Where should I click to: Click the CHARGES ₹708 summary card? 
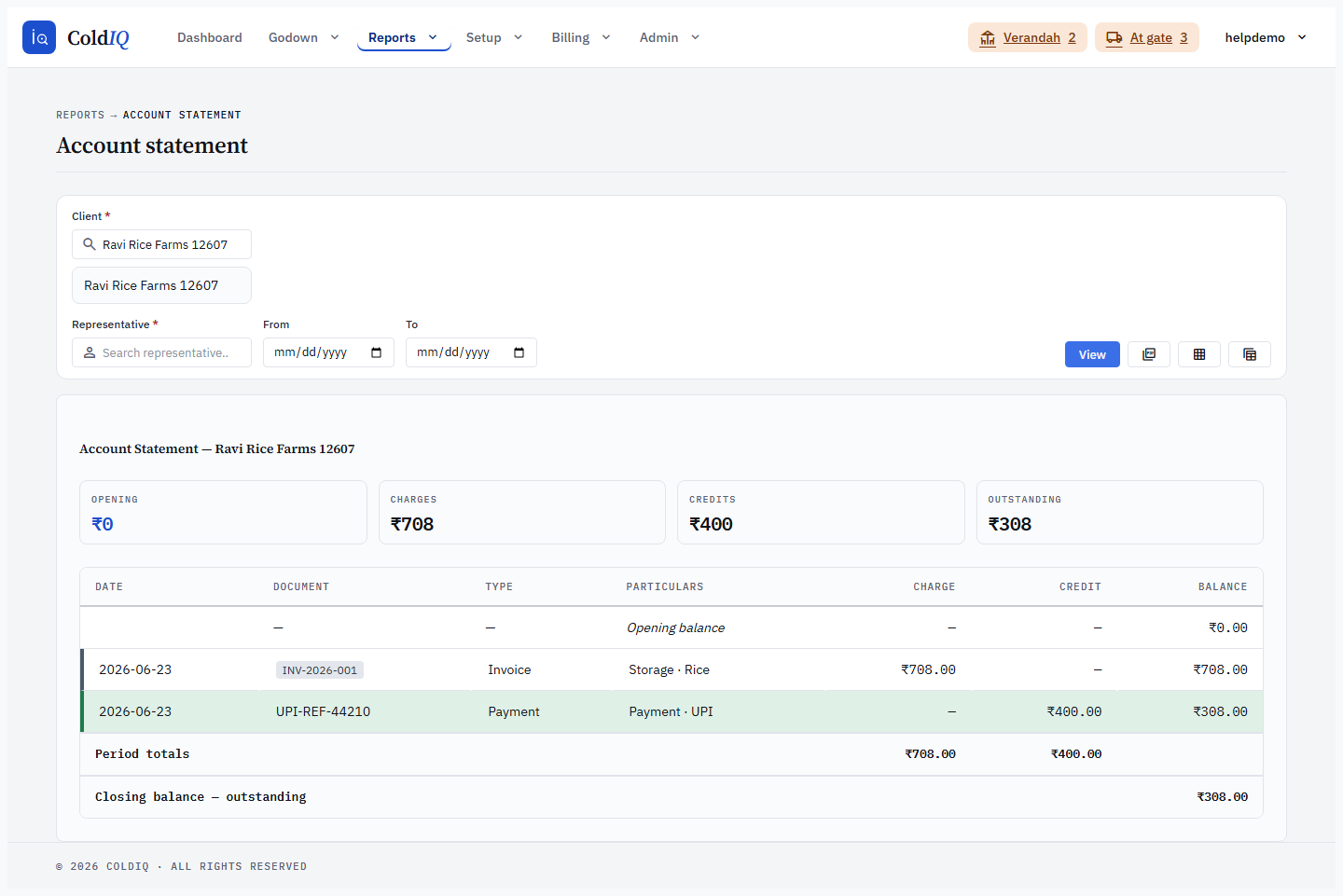[x=521, y=512]
